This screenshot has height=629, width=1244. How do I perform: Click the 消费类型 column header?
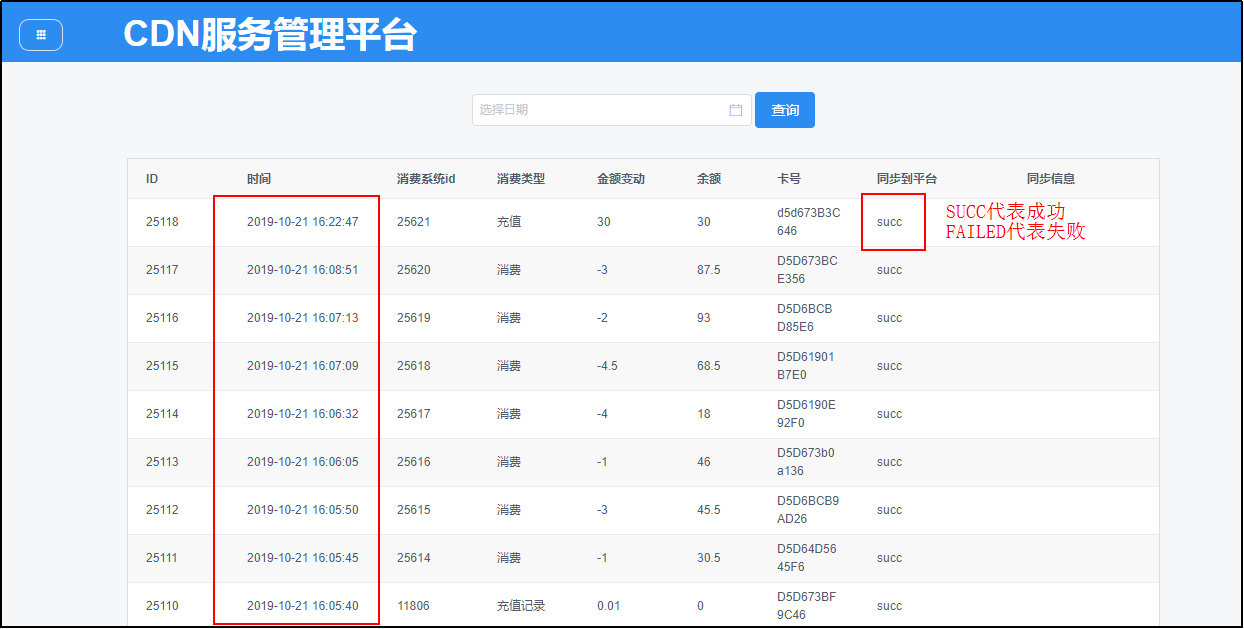[x=521, y=179]
